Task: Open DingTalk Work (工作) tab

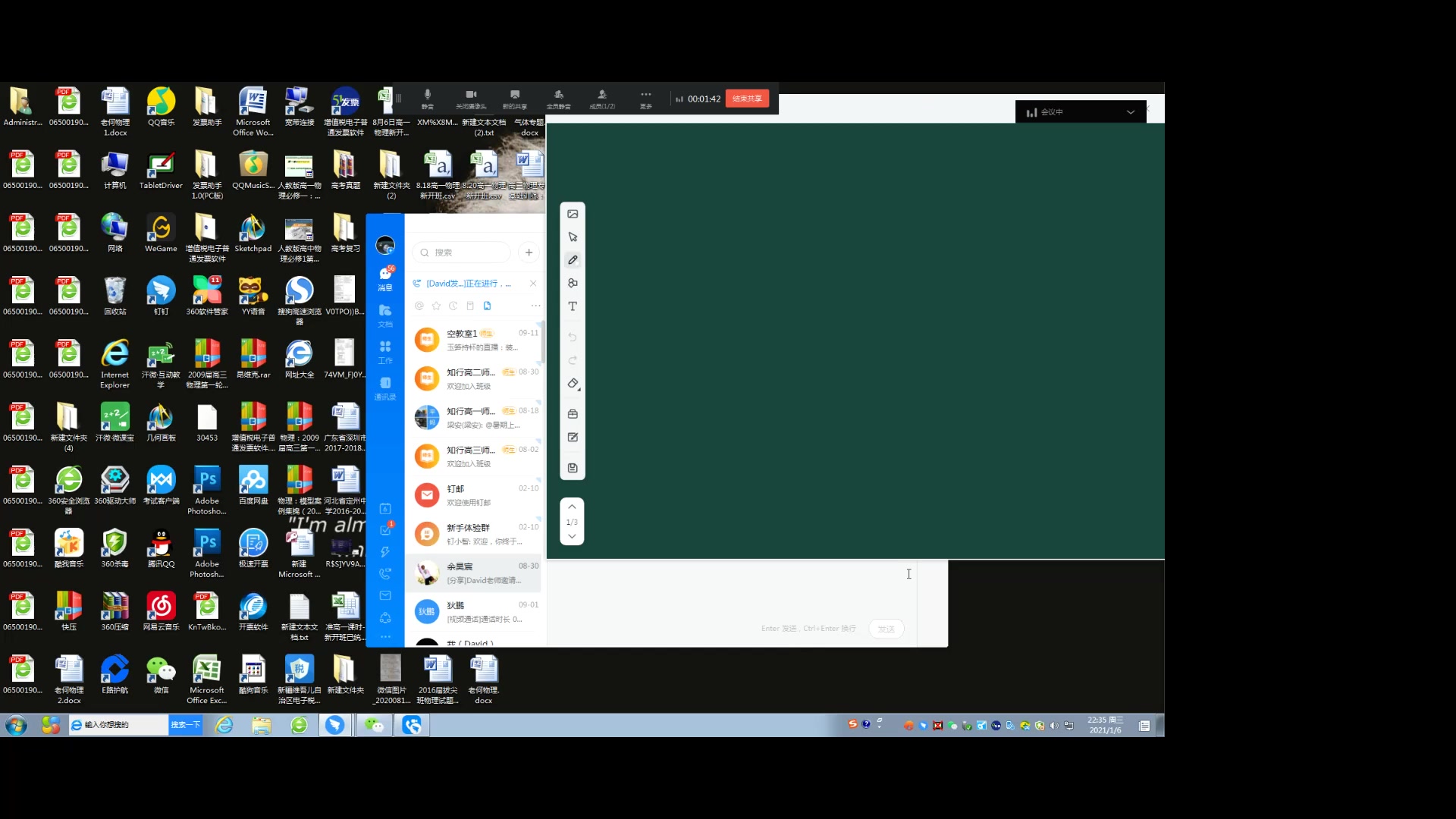Action: pos(385,352)
